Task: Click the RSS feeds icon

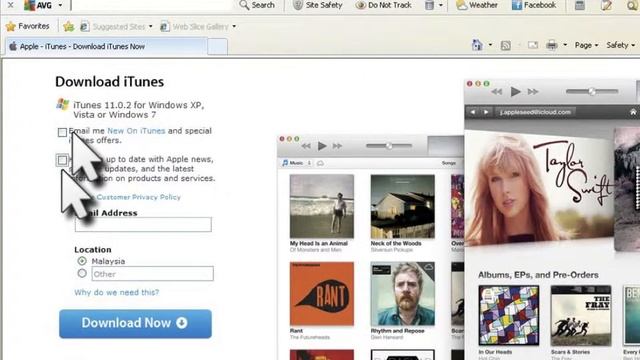Action: [x=506, y=45]
